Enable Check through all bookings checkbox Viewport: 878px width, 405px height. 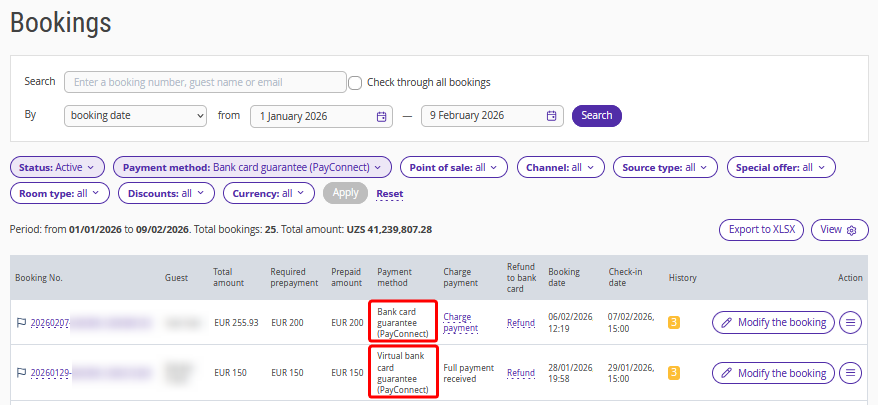[x=355, y=82]
